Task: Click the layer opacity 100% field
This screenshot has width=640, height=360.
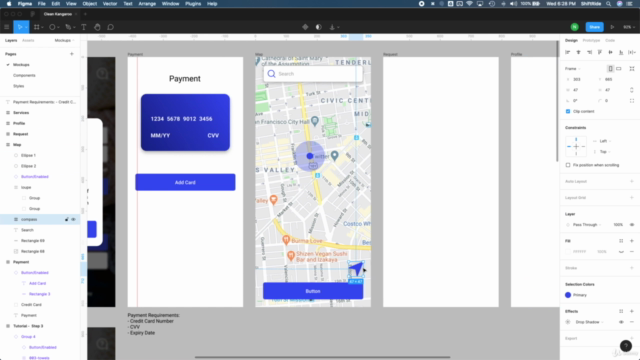Action: (x=618, y=224)
